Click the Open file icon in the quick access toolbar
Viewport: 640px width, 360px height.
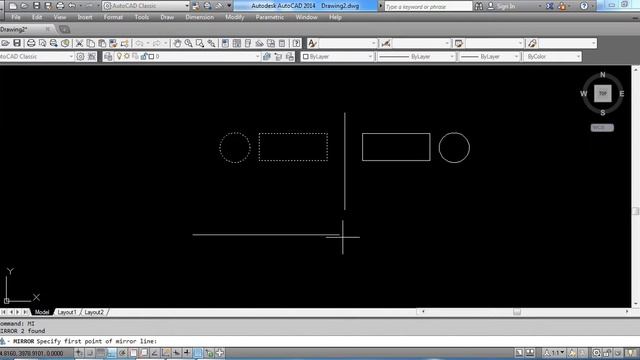[24, 6]
